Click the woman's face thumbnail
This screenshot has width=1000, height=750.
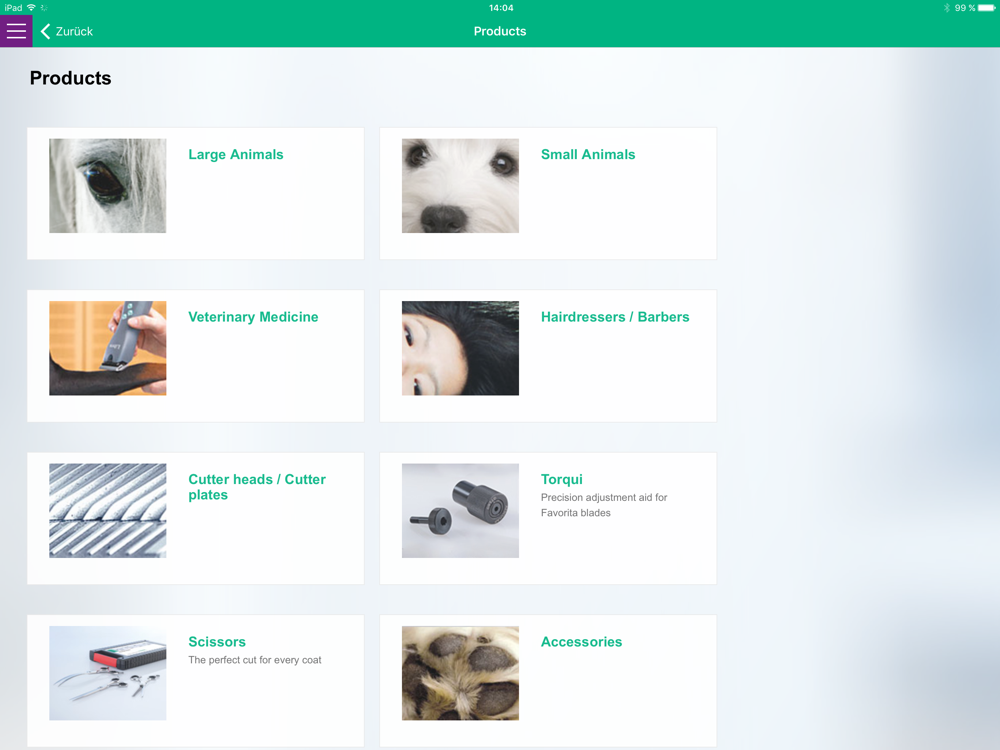tap(460, 348)
